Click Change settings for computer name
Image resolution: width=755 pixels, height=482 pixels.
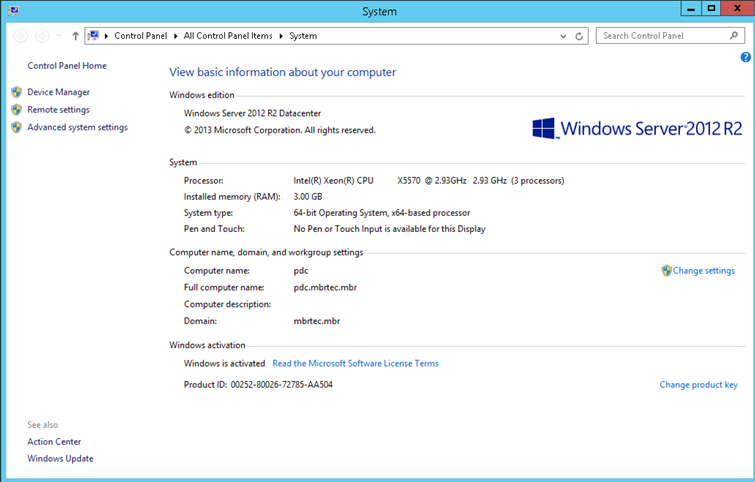tap(703, 271)
